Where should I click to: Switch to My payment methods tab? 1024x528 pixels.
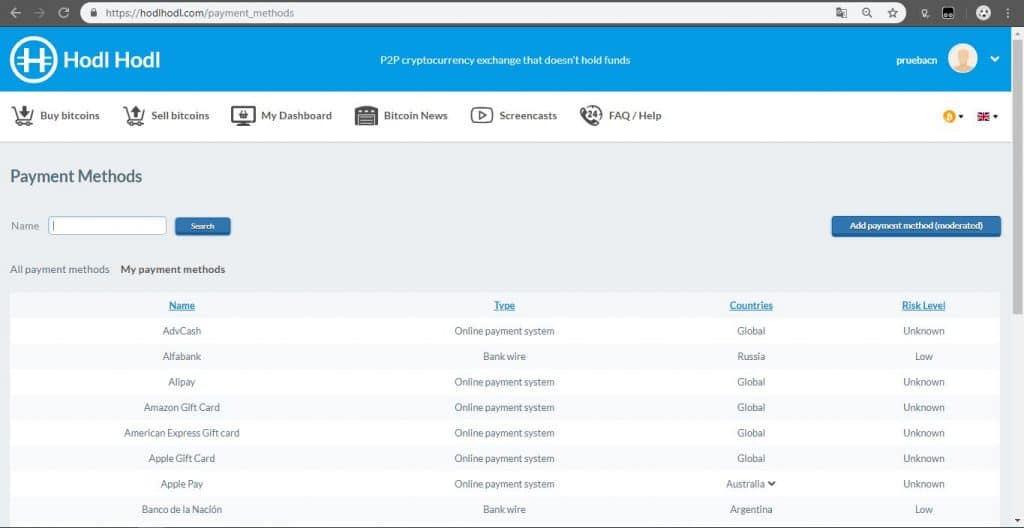click(x=173, y=269)
